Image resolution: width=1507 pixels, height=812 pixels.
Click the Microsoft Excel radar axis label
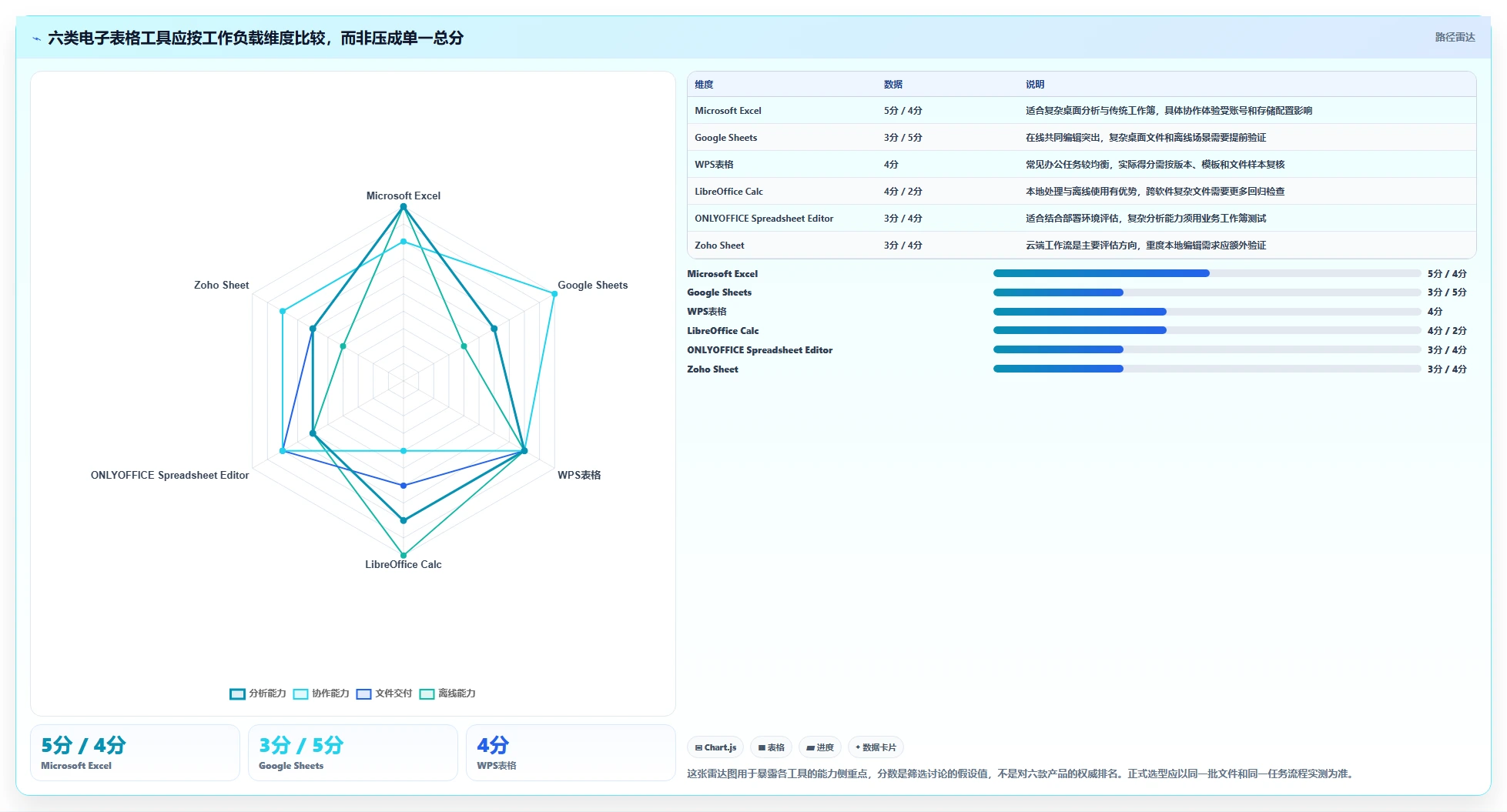pyautogui.click(x=403, y=195)
